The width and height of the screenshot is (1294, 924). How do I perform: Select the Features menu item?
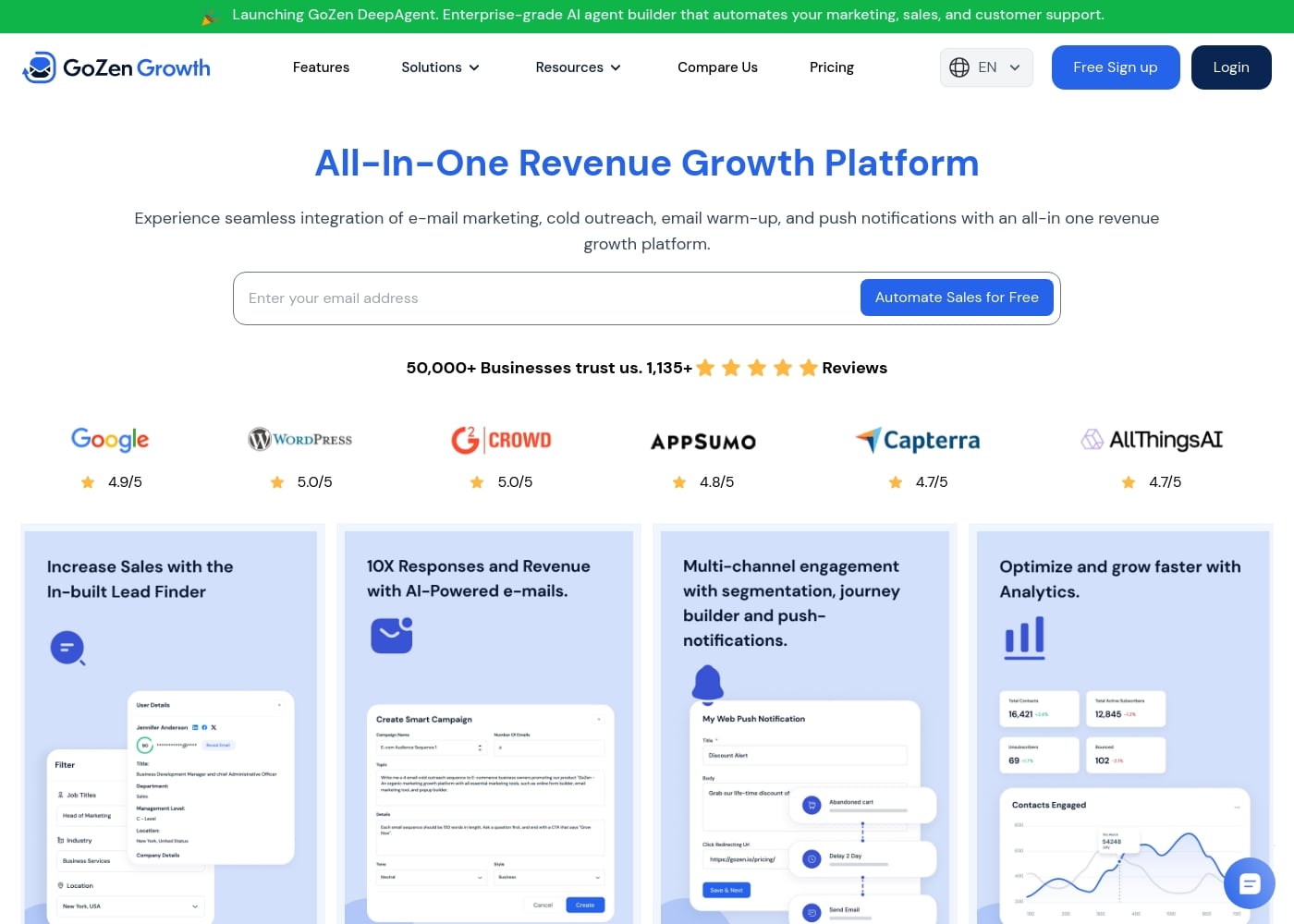point(321,67)
